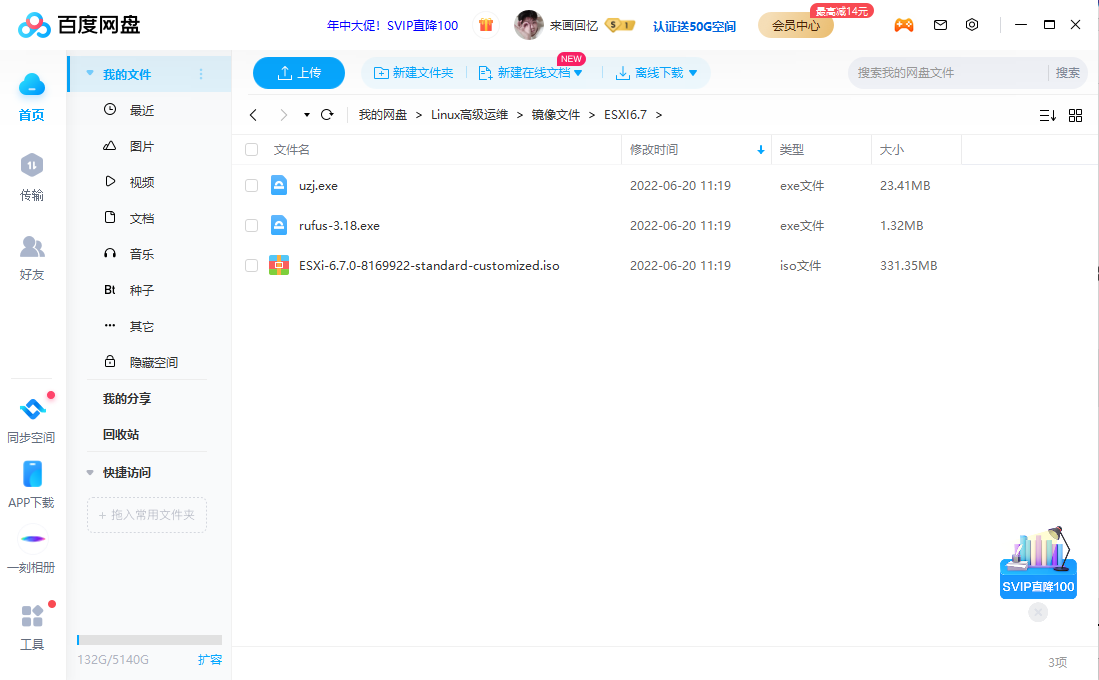The width and height of the screenshot is (1099, 680).
Task: Open the settings hexagon gear icon
Action: click(972, 25)
